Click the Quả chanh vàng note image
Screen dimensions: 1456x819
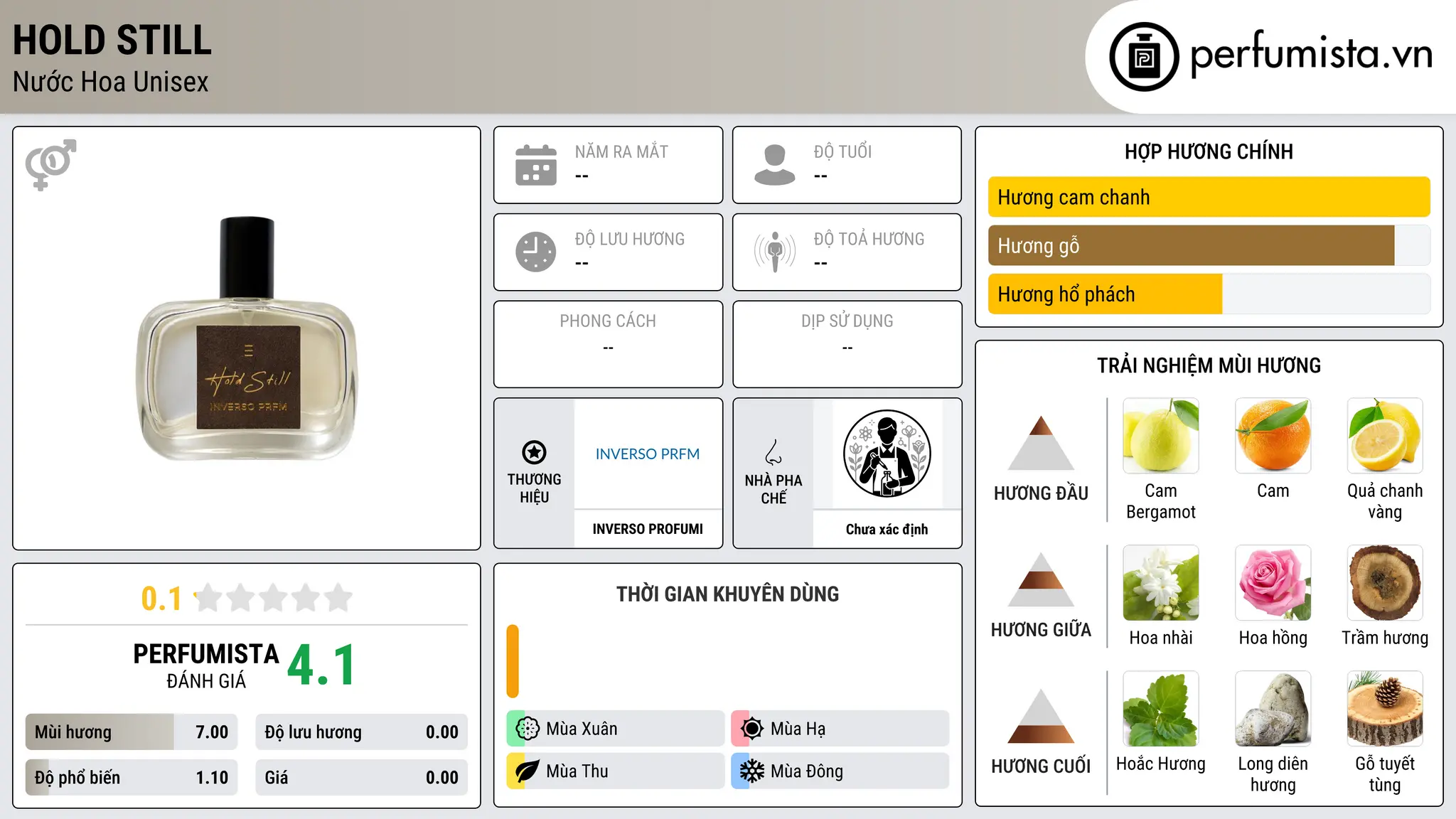(x=1385, y=436)
